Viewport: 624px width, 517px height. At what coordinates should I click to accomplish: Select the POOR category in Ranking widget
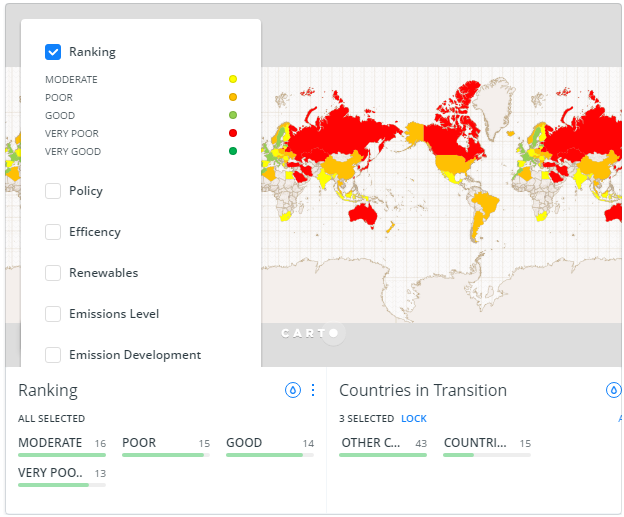point(166,447)
